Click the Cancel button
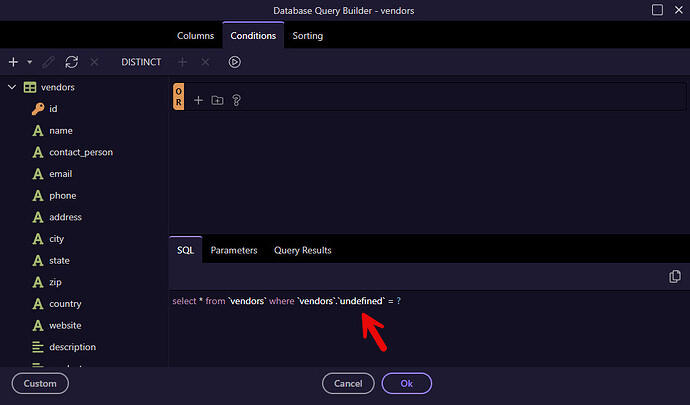The width and height of the screenshot is (690, 405). coord(348,383)
